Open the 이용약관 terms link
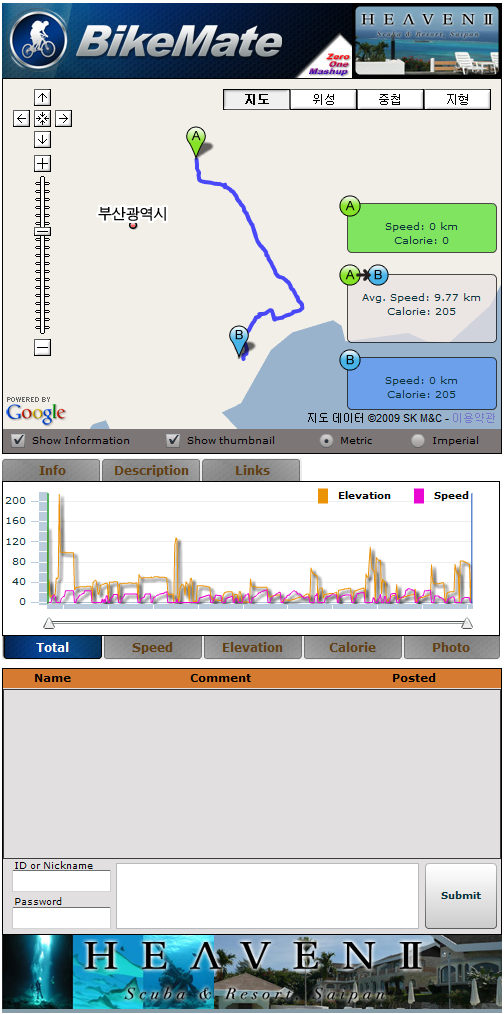Image resolution: width=504 pixels, height=1014 pixels. coord(473,418)
